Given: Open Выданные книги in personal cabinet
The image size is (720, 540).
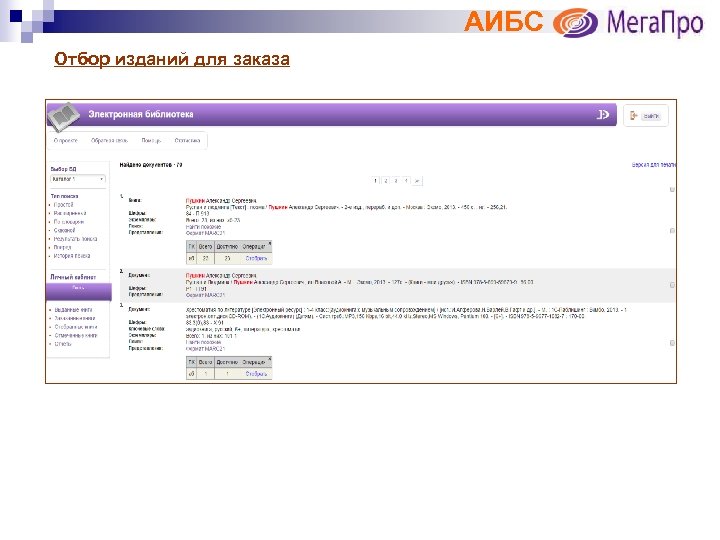Looking at the screenshot, I should pos(73,310).
